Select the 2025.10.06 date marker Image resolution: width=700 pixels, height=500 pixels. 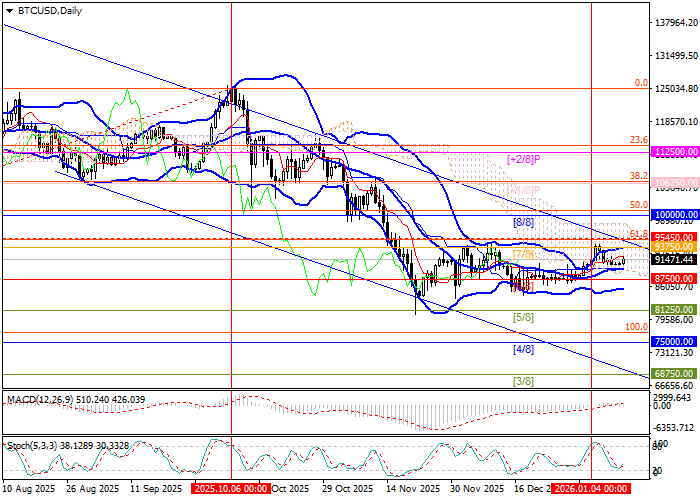coord(231,489)
